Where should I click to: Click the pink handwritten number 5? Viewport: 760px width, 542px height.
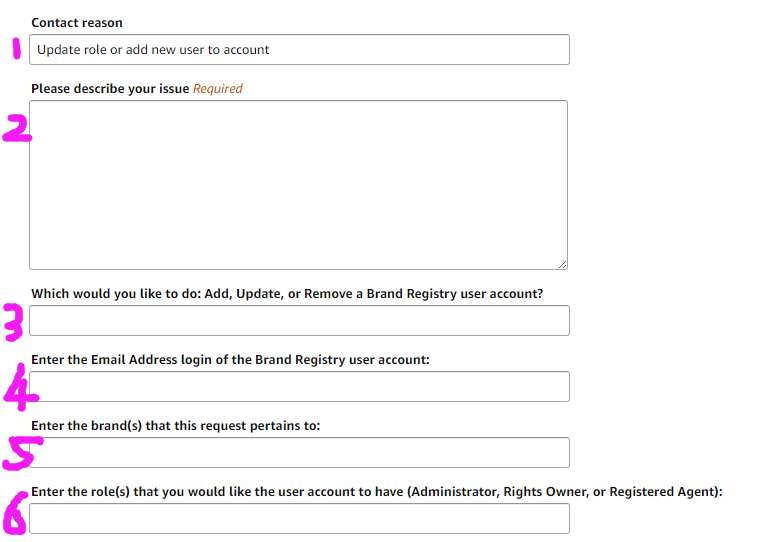click(x=16, y=452)
